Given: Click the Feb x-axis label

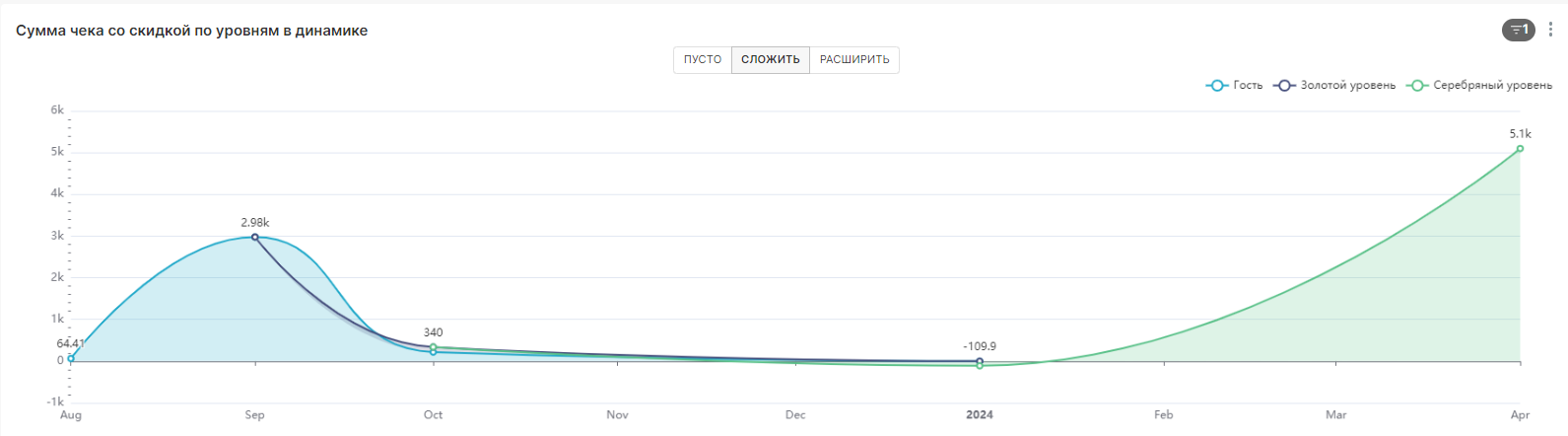Looking at the screenshot, I should click(1164, 415).
